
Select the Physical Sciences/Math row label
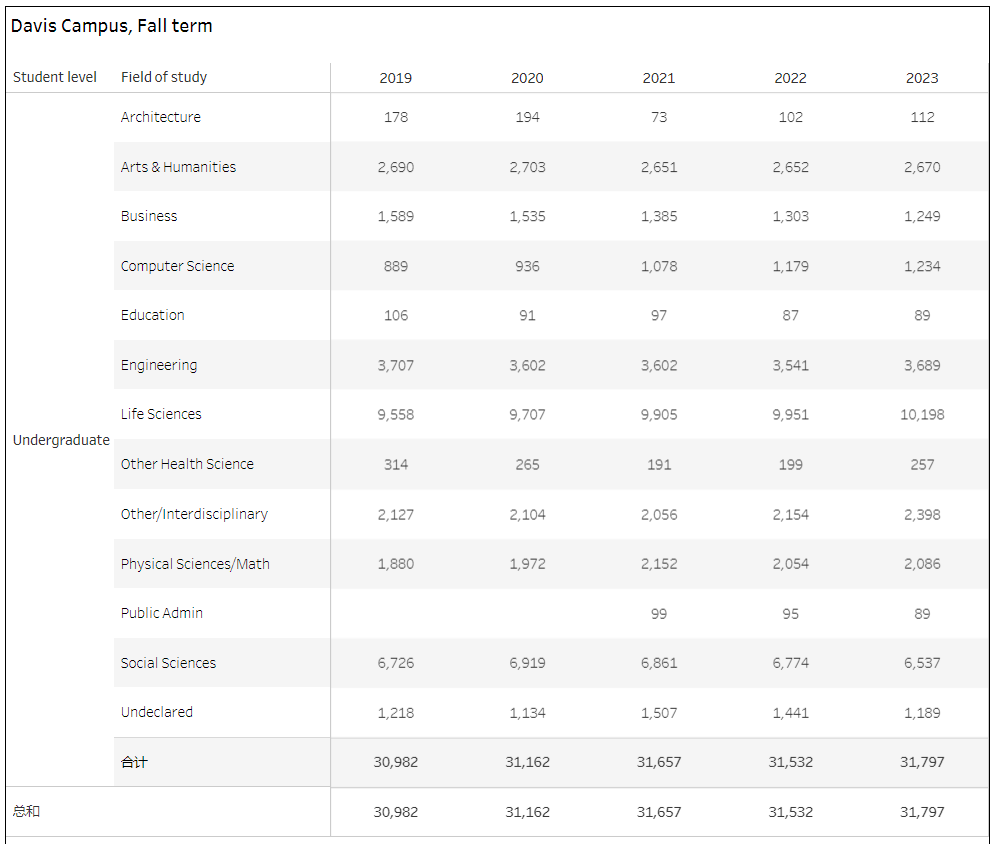195,564
